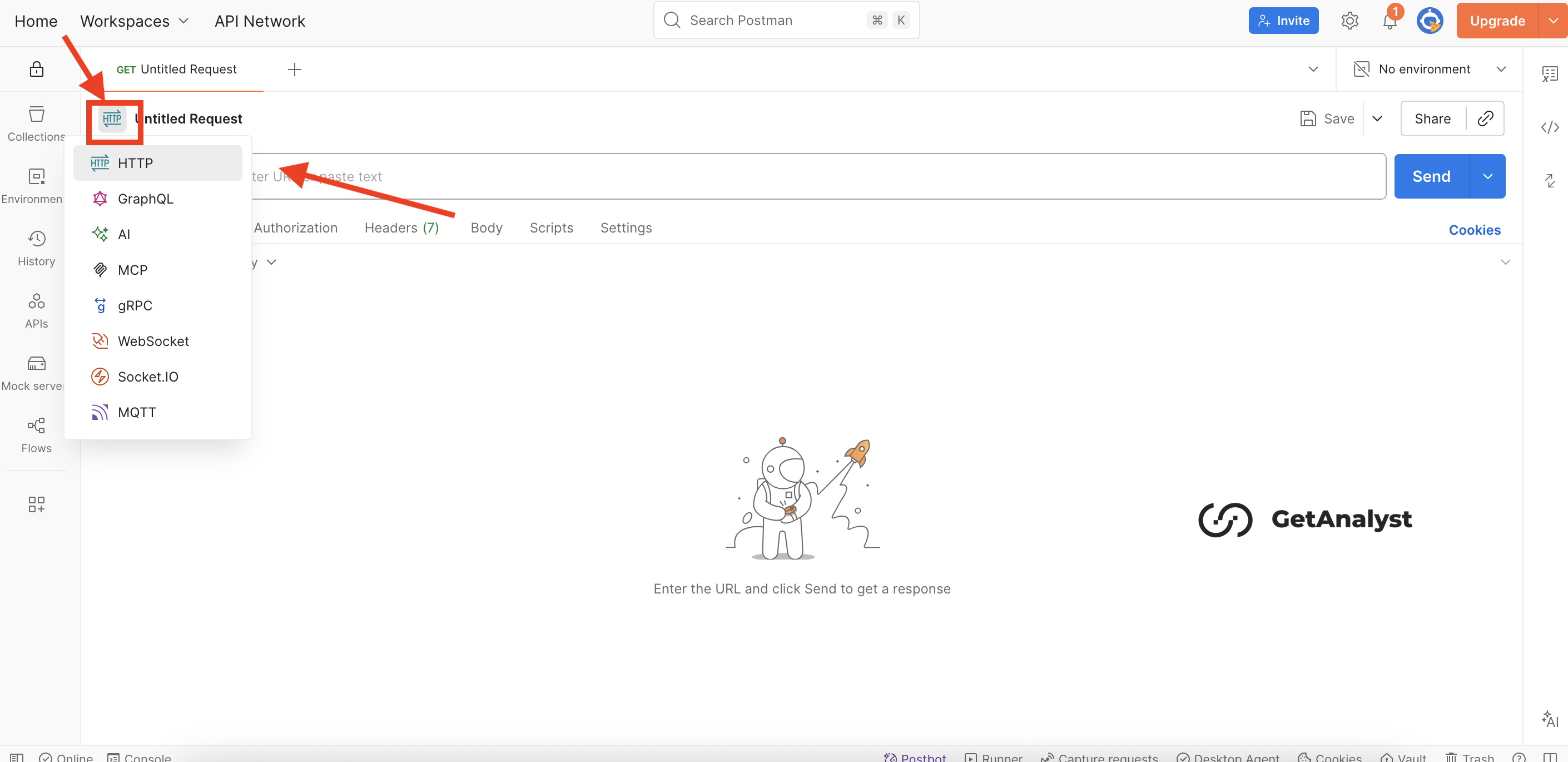Switch to the Body tab
Viewport: 1568px width, 762px height.
coord(486,228)
